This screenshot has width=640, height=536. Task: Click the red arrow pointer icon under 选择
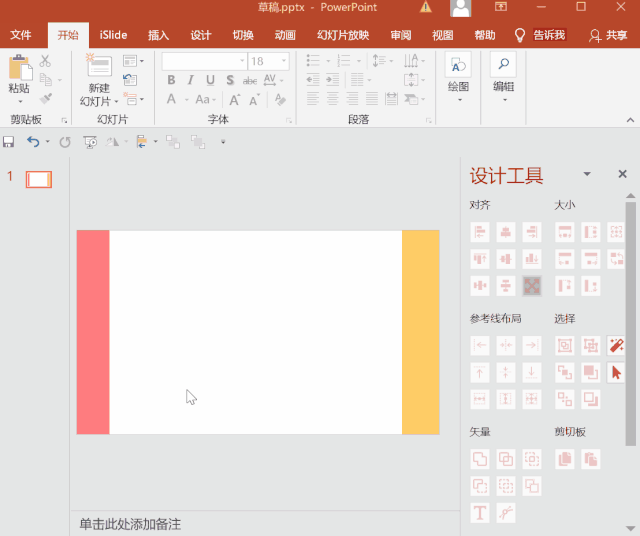(x=616, y=372)
